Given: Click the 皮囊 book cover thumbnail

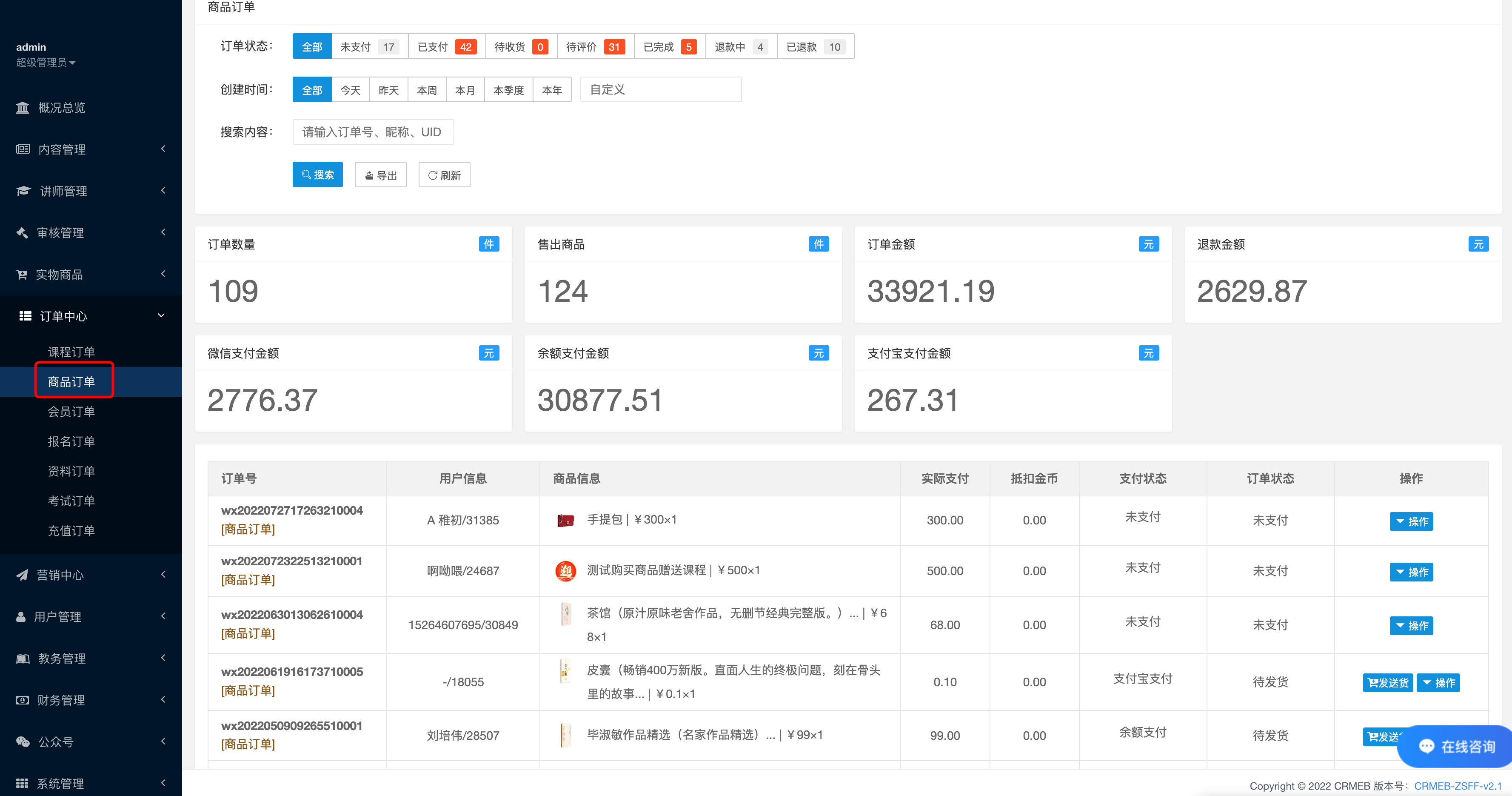Looking at the screenshot, I should point(565,671).
